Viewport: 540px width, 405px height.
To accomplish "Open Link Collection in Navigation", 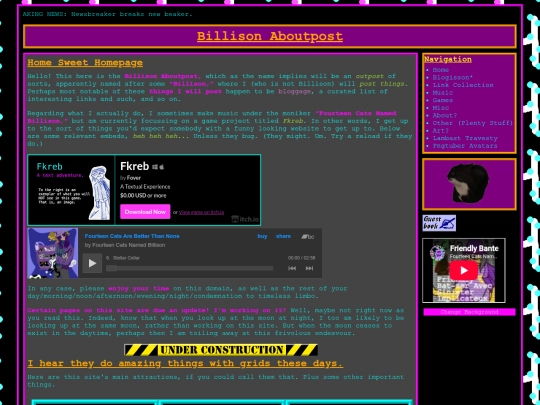I will point(463,85).
